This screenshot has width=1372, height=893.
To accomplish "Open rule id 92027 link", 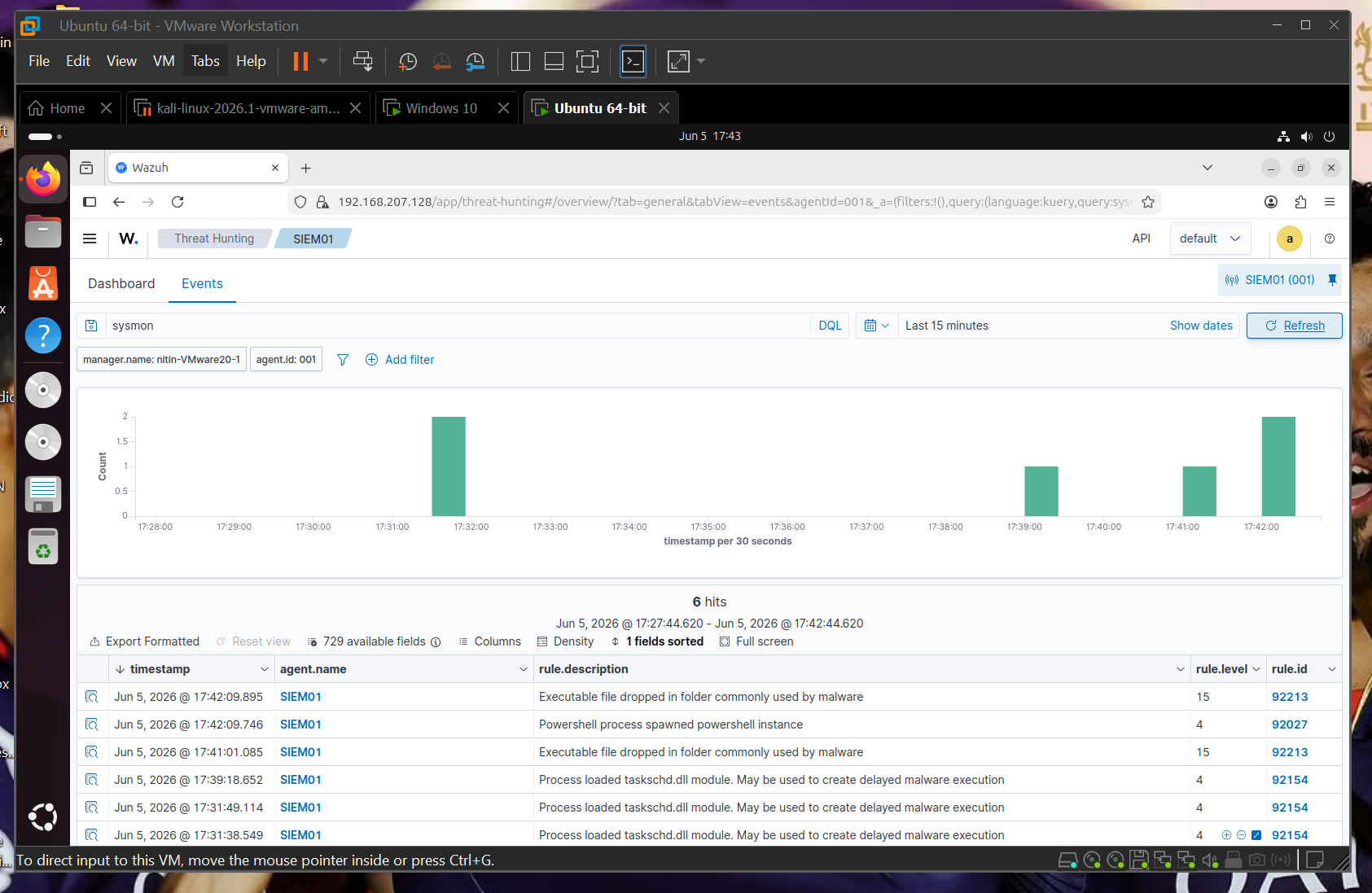I will click(1290, 724).
